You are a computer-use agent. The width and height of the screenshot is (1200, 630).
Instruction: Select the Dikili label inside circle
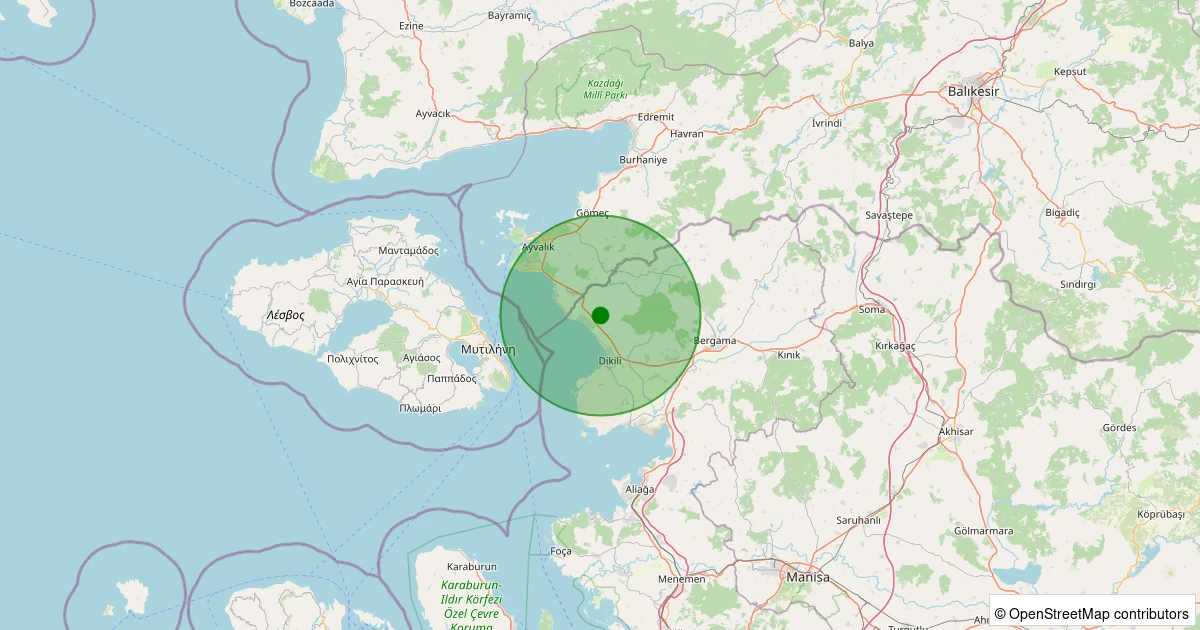pyautogui.click(x=610, y=360)
